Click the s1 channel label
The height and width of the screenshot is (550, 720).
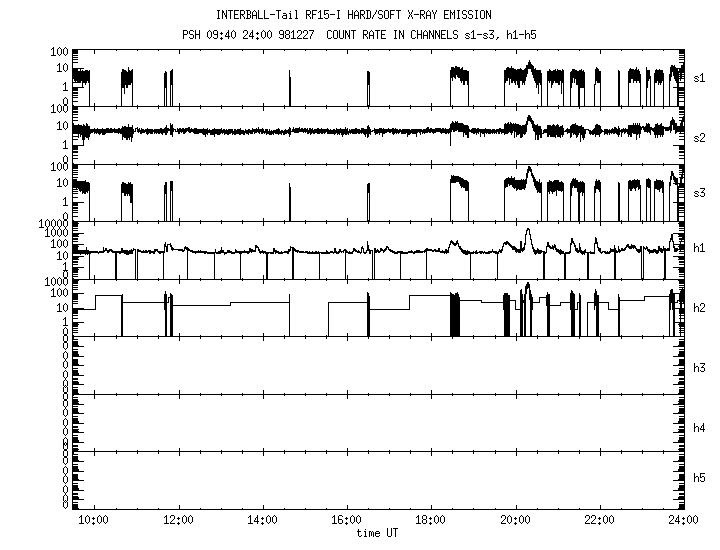(x=700, y=77)
